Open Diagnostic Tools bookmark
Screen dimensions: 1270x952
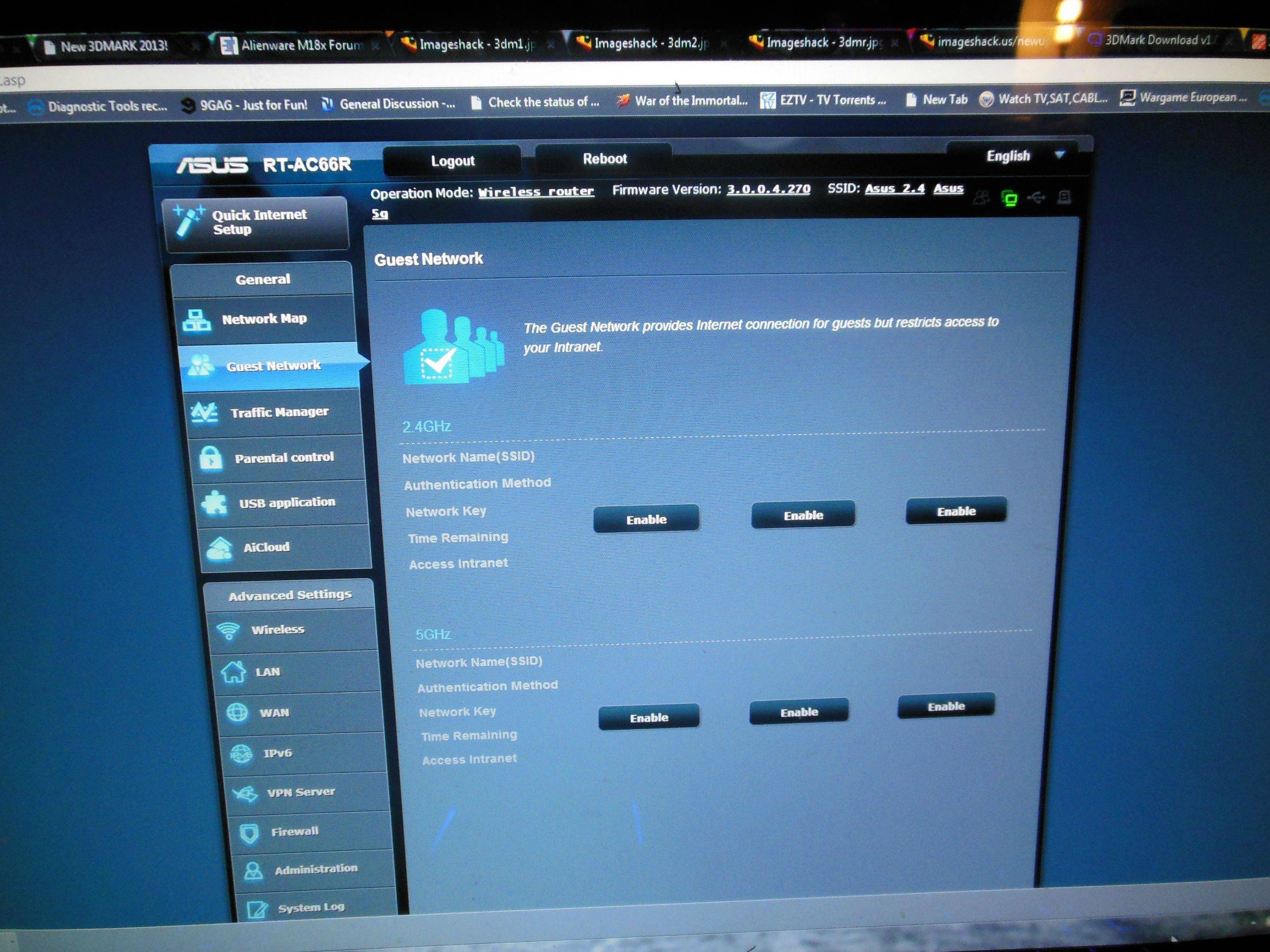tap(97, 106)
